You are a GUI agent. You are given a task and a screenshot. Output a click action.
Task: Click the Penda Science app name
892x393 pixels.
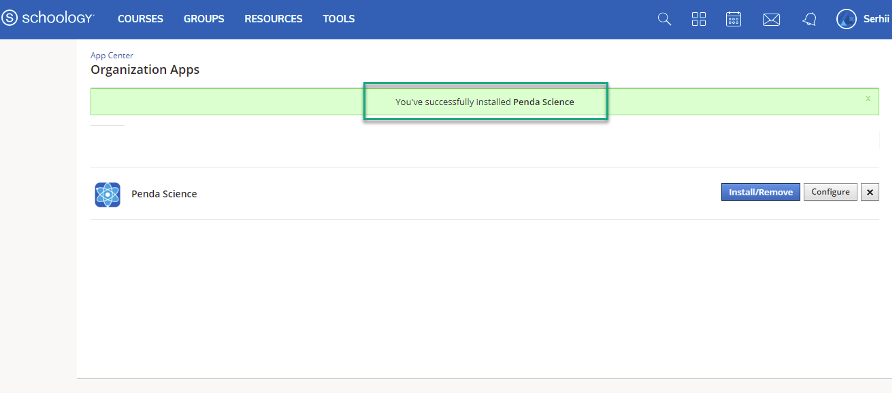tap(164, 194)
